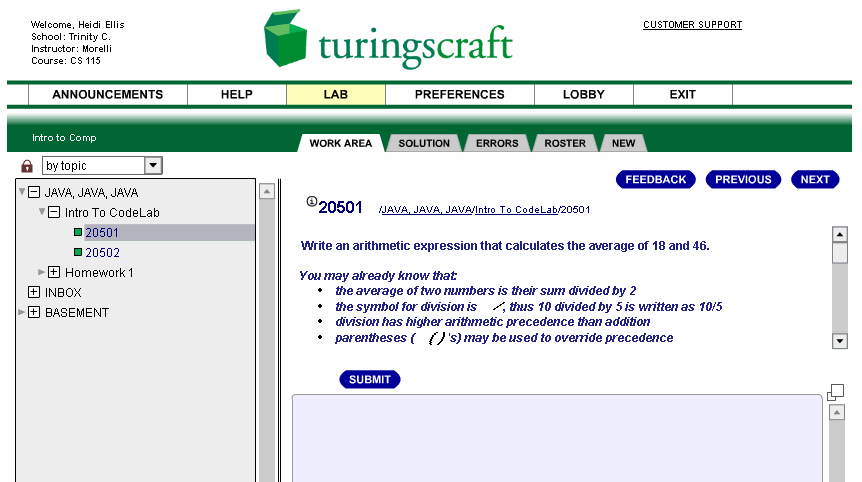The width and height of the screenshot is (862, 482).
Task: Expand the INBOX node
Action: point(34,293)
